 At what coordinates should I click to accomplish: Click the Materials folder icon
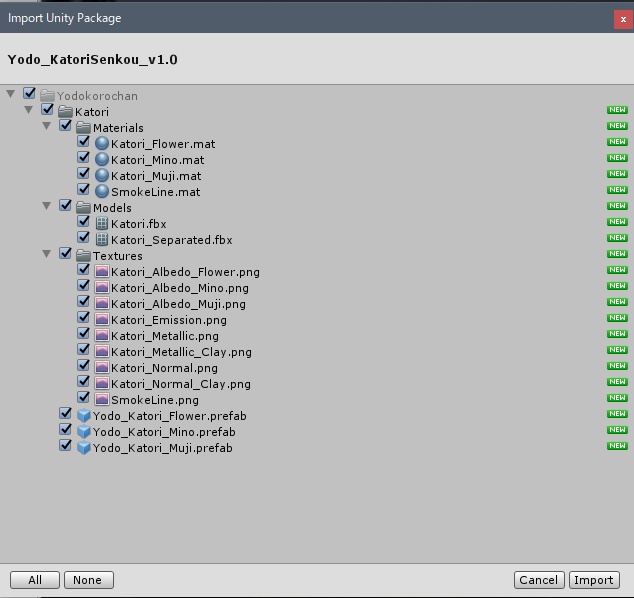point(83,128)
